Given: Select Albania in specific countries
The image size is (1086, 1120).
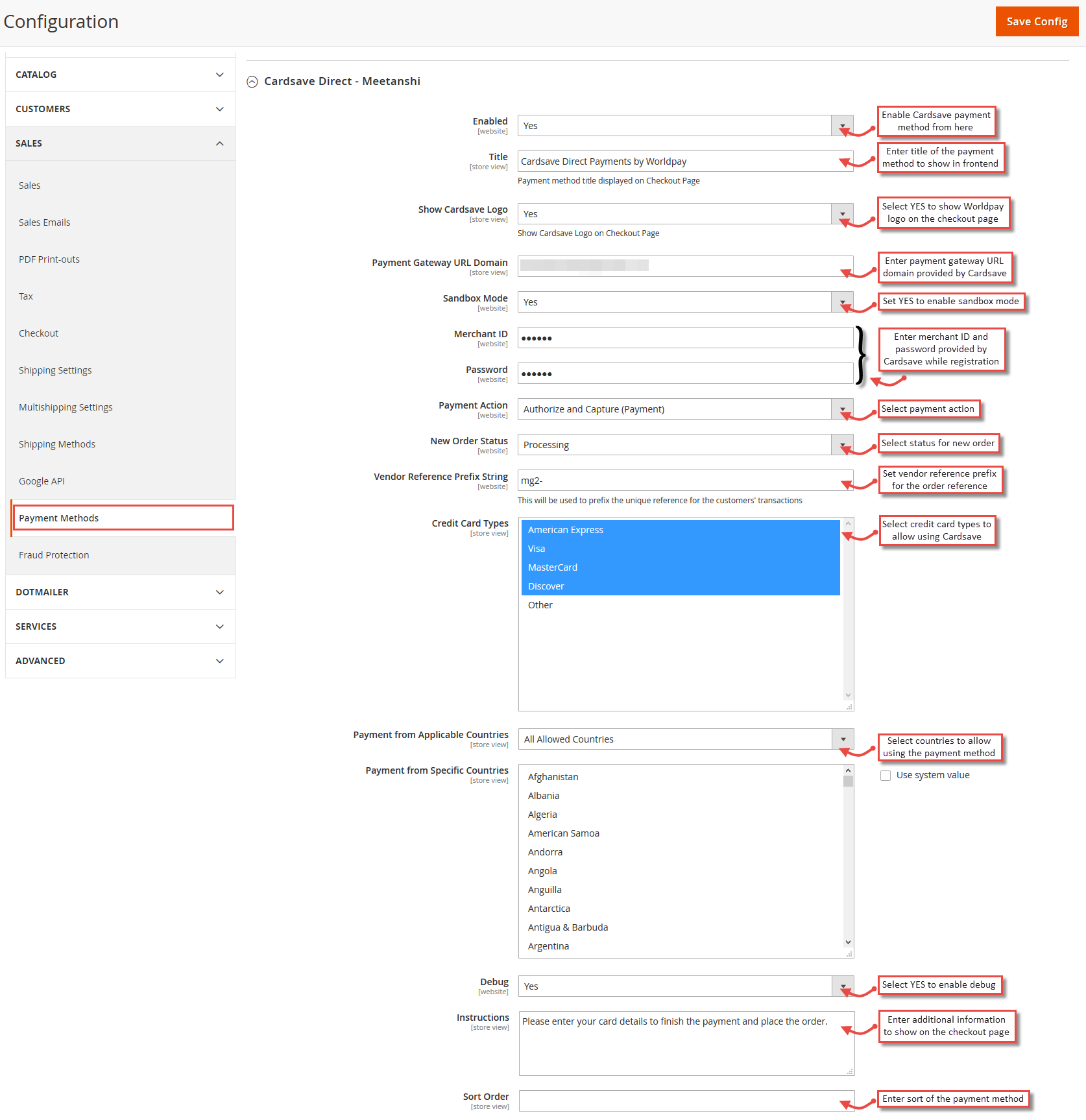Looking at the screenshot, I should click(x=681, y=796).
